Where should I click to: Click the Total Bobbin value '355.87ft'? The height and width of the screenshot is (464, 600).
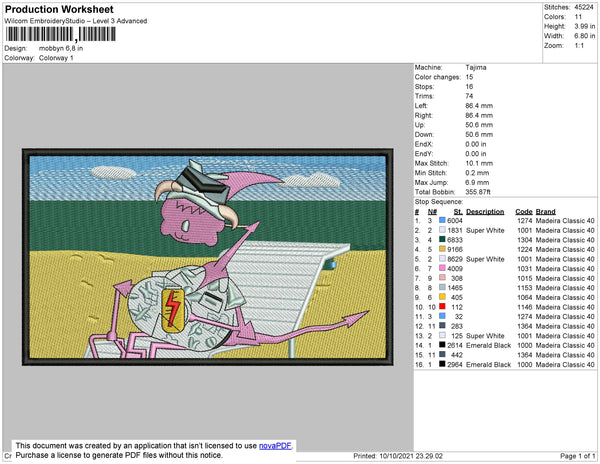[x=478, y=192]
